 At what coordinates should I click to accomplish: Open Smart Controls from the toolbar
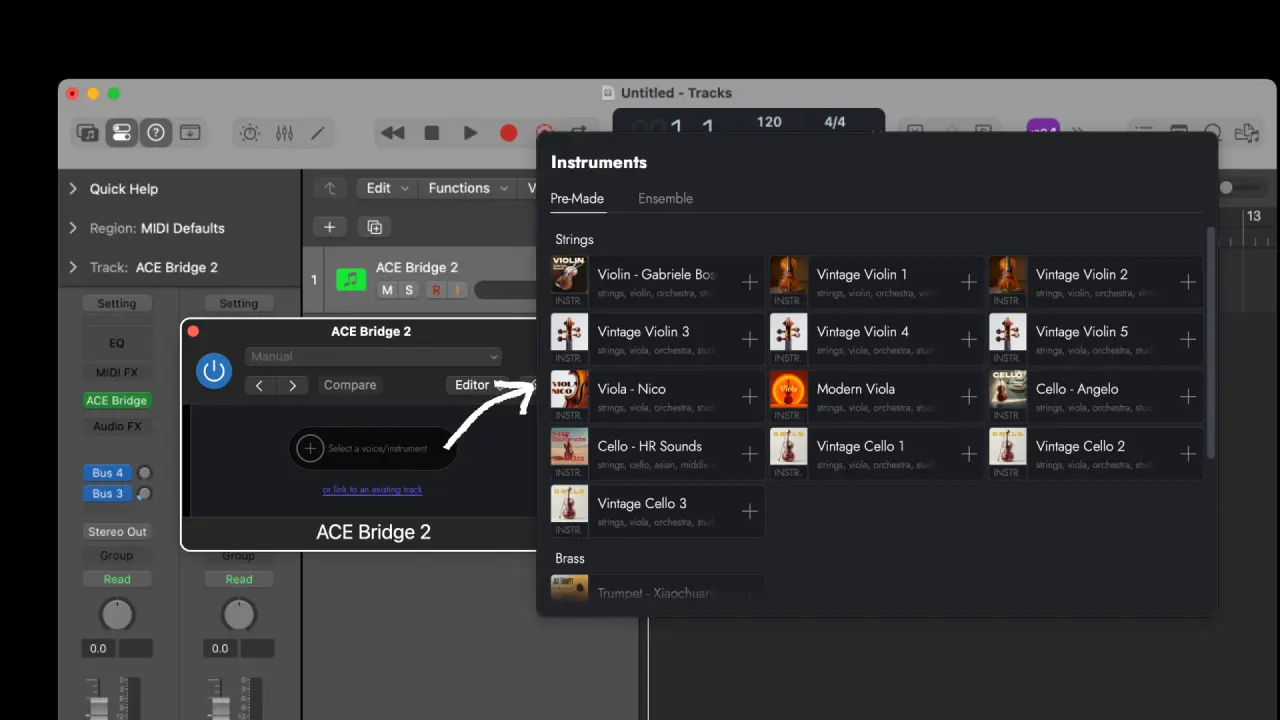click(x=250, y=133)
